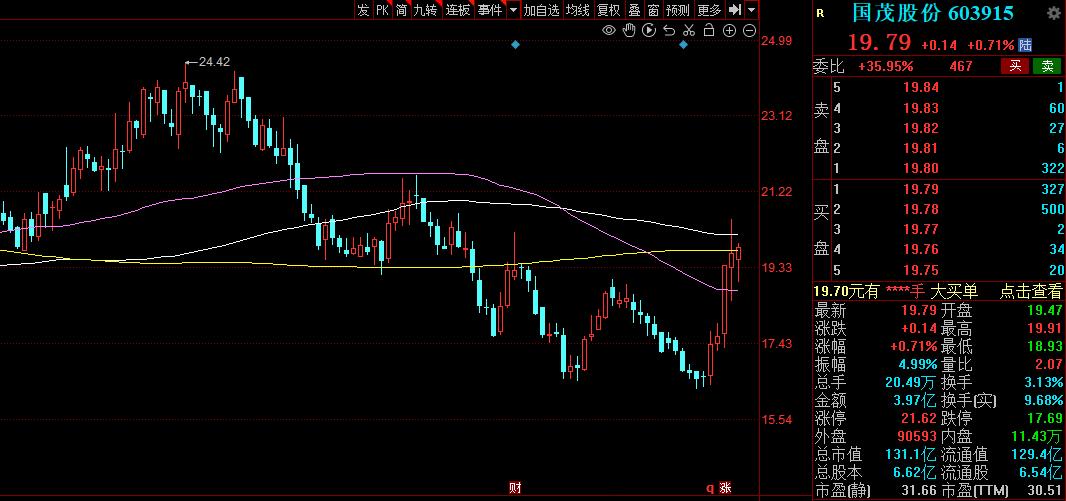Screen dimensions: 1066x501
Task: Zoom in with the plus icon
Action: pyautogui.click(x=729, y=31)
